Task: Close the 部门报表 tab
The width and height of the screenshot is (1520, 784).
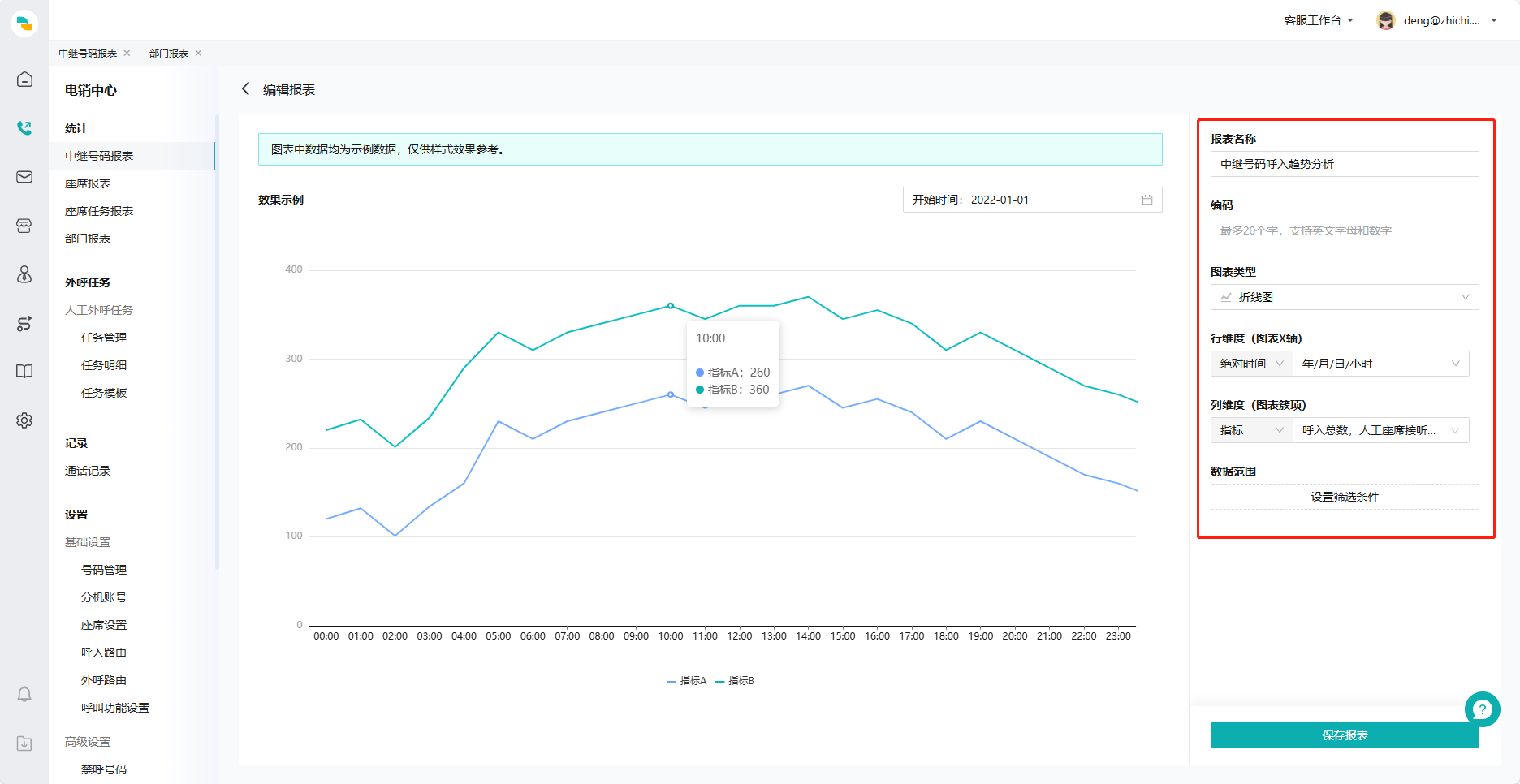Action: click(x=198, y=53)
